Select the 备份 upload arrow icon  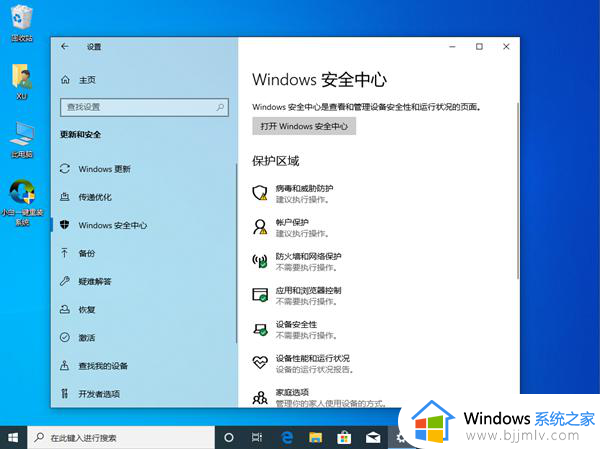[65, 253]
